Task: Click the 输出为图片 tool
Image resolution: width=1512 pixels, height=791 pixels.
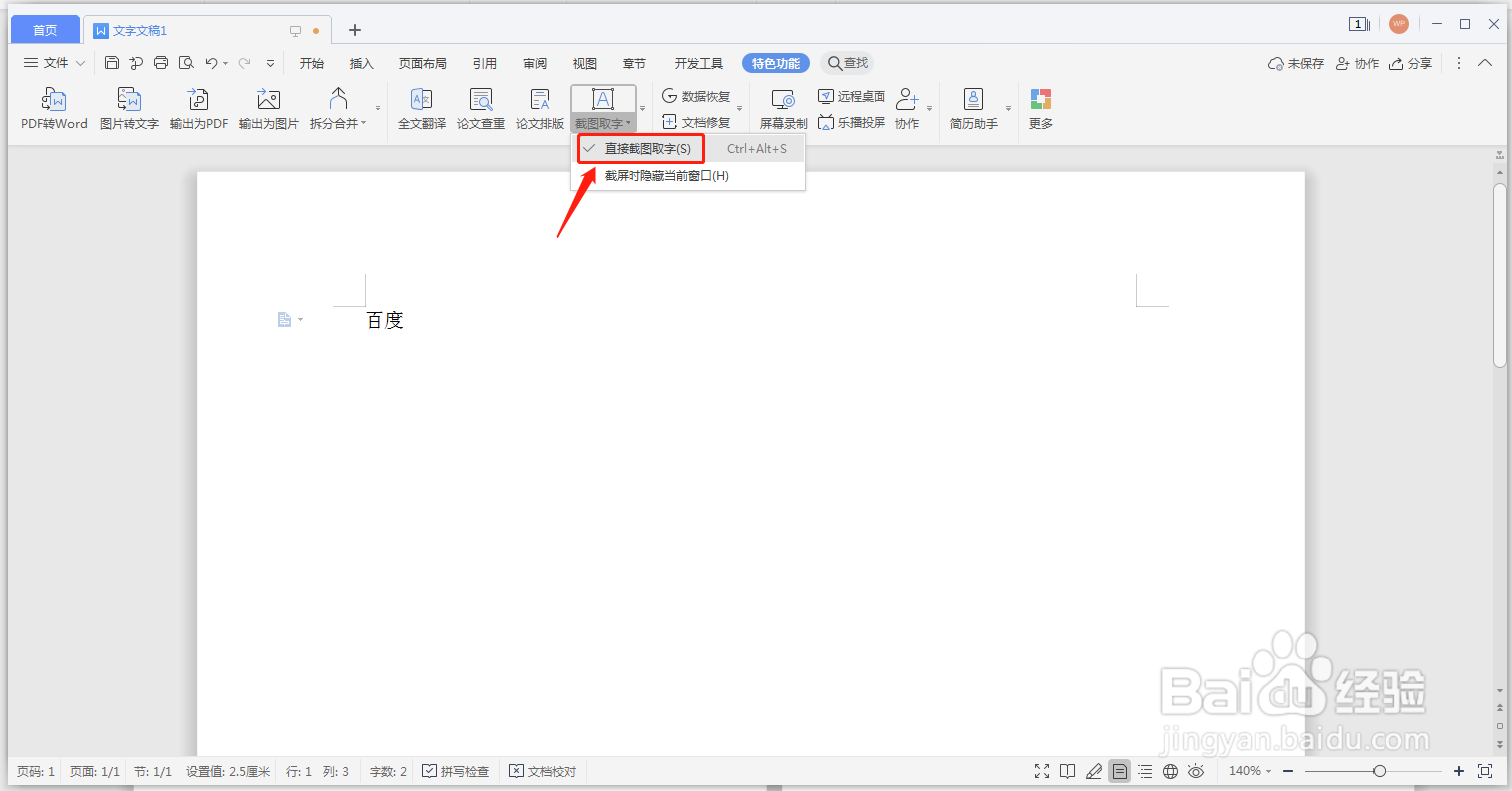Action: [268, 108]
